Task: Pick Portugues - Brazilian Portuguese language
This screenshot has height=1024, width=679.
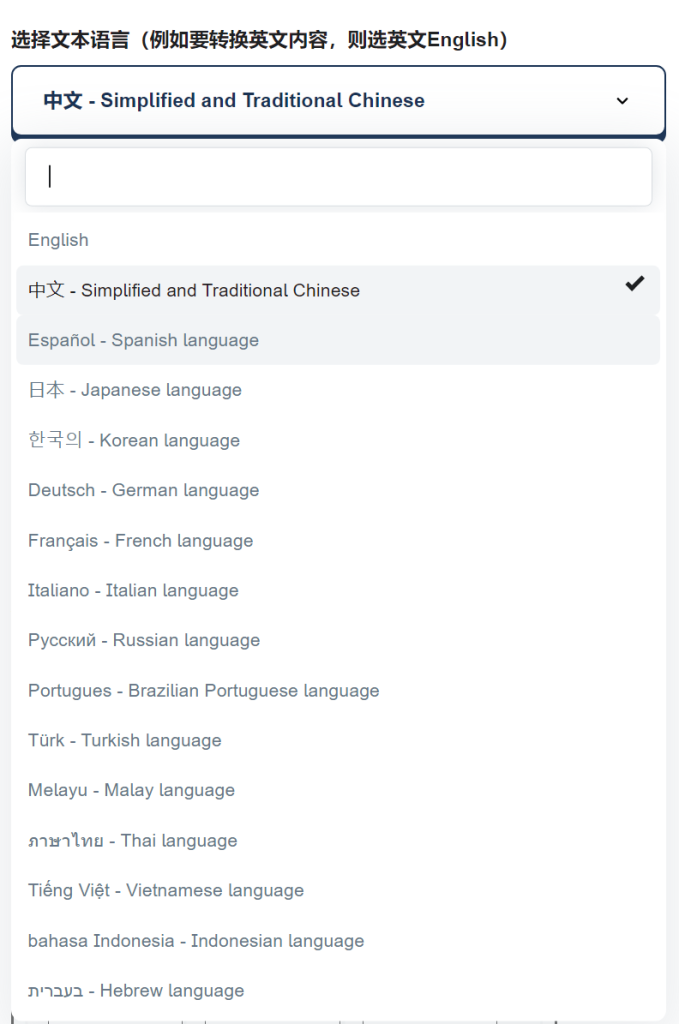Action: [204, 690]
